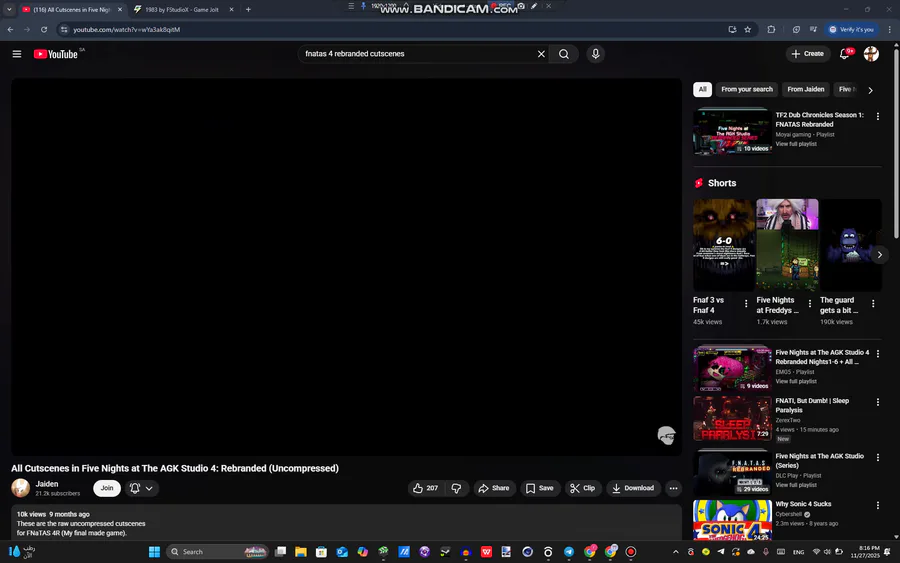View full playlist for AGK Studio (Series)
900x563 pixels.
(796, 485)
